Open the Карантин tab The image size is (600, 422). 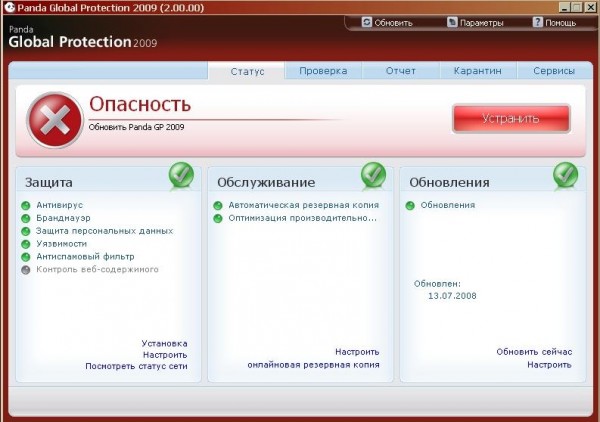[x=478, y=71]
